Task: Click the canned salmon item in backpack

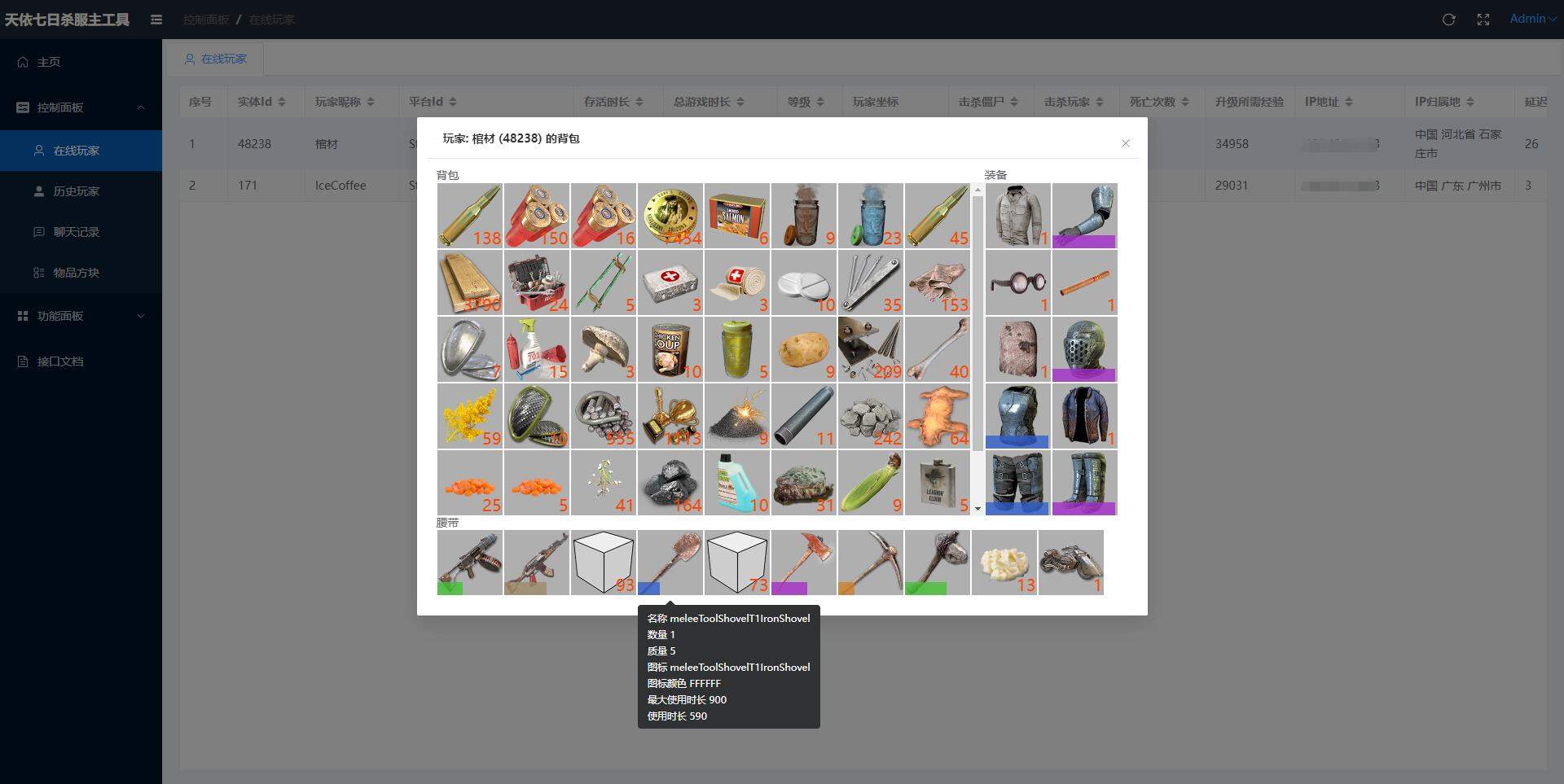Action: click(x=737, y=216)
